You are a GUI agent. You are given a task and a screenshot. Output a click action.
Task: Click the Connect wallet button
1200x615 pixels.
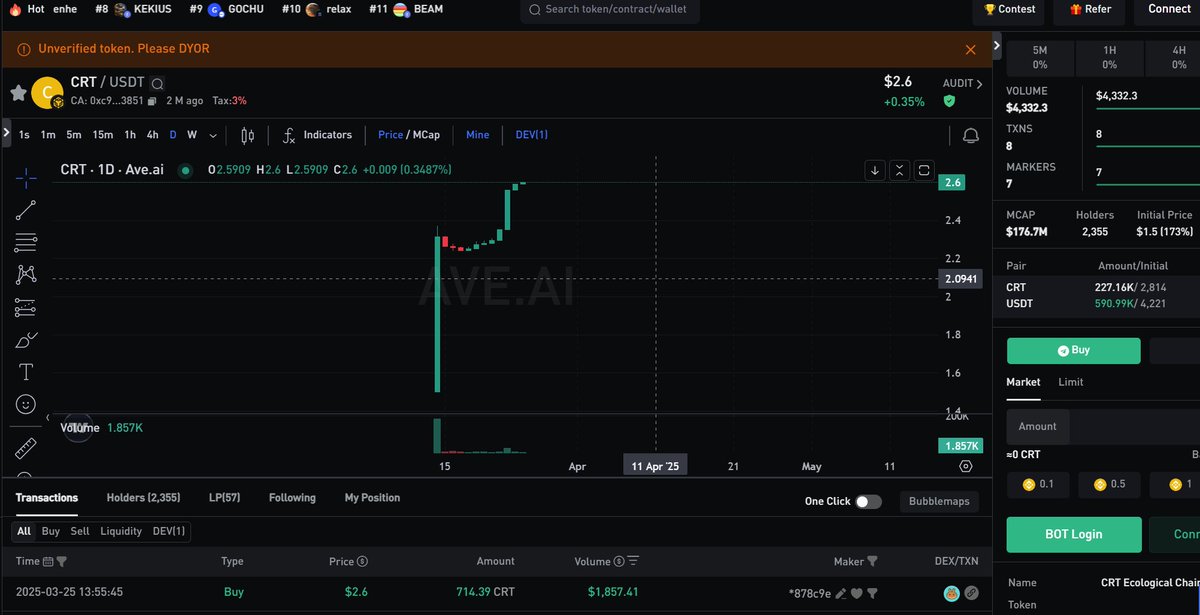click(x=1168, y=9)
